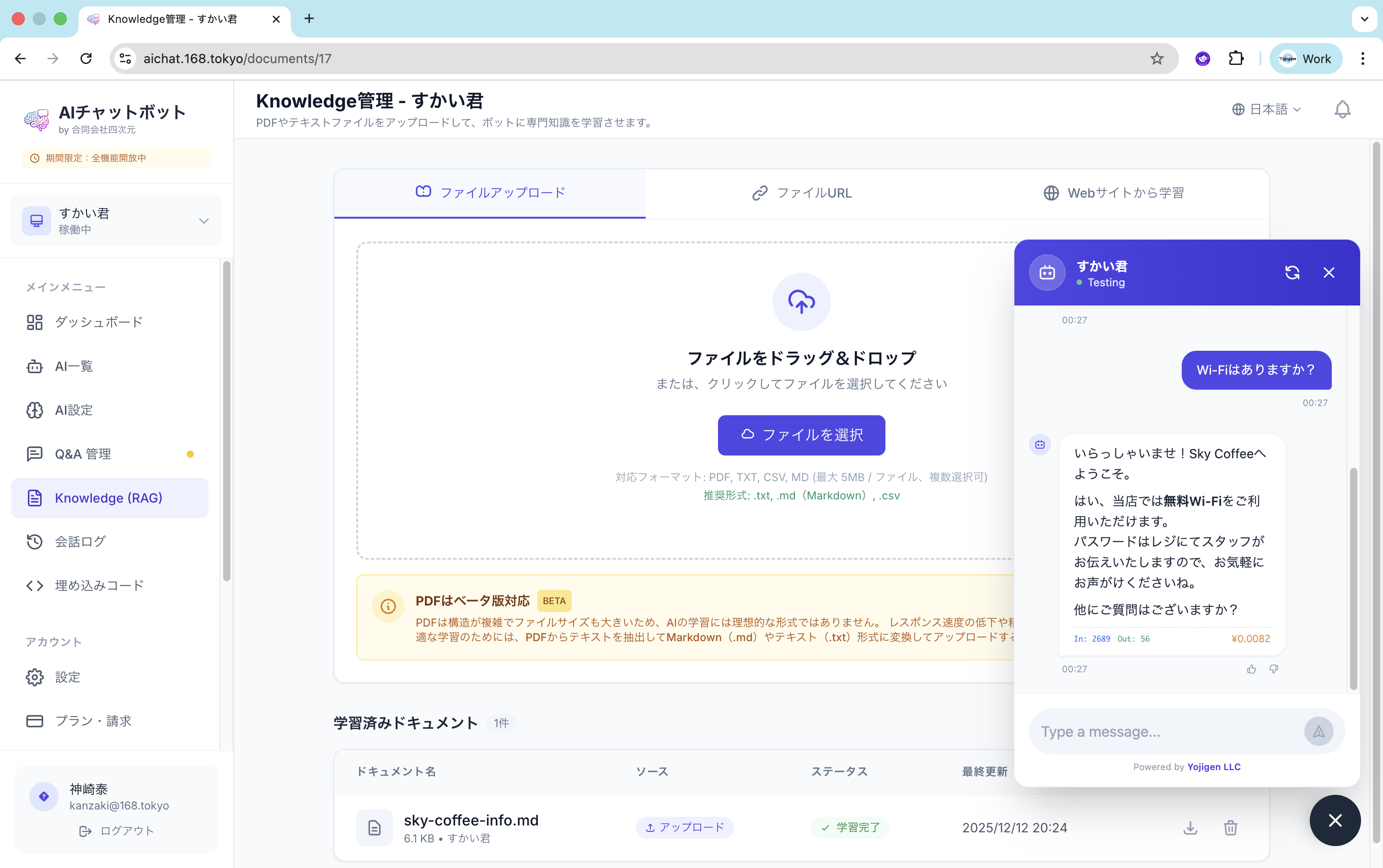Open the browser extensions puzzle icon
The height and width of the screenshot is (868, 1383).
point(1235,59)
